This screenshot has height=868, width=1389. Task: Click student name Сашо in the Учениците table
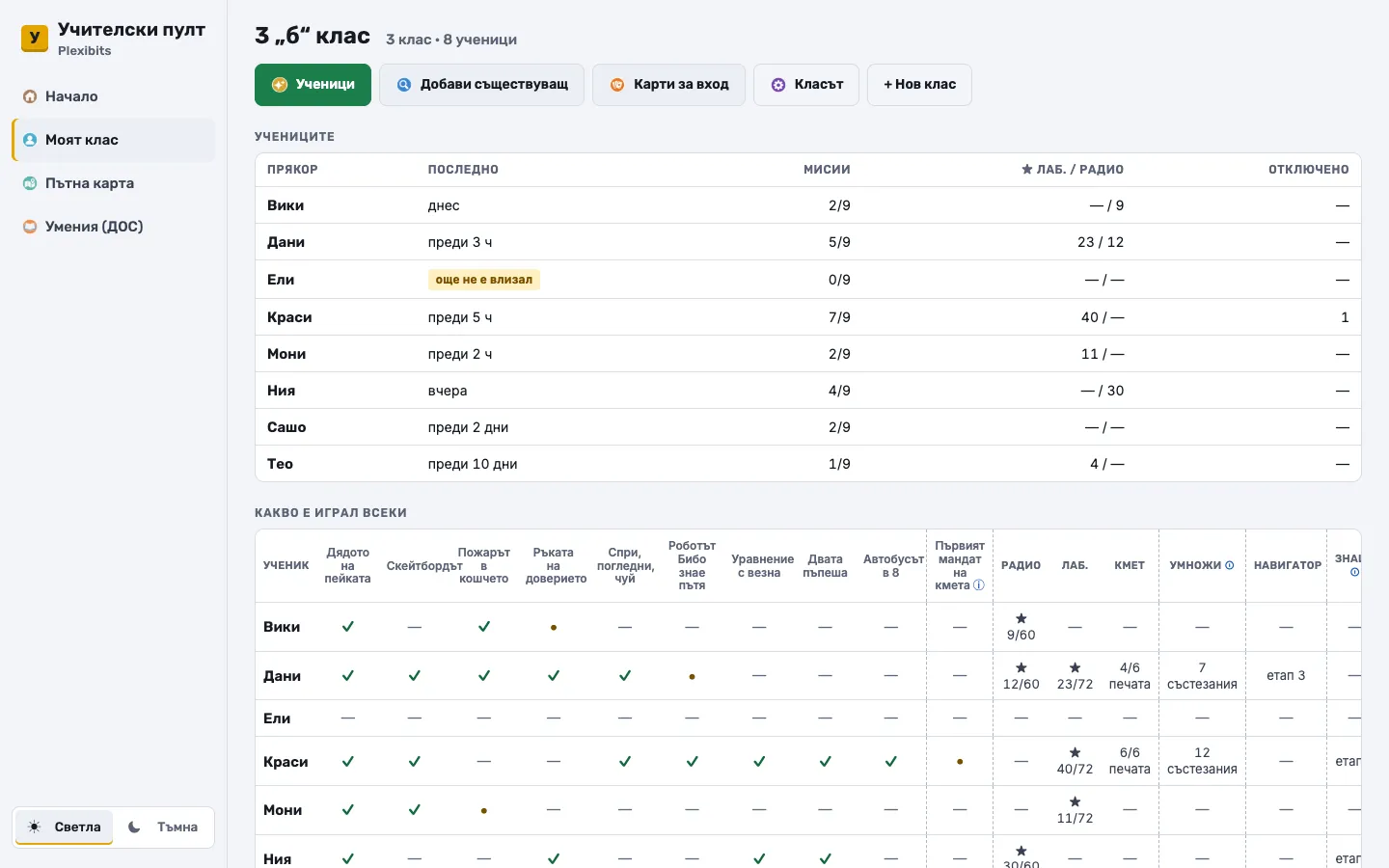click(x=286, y=427)
